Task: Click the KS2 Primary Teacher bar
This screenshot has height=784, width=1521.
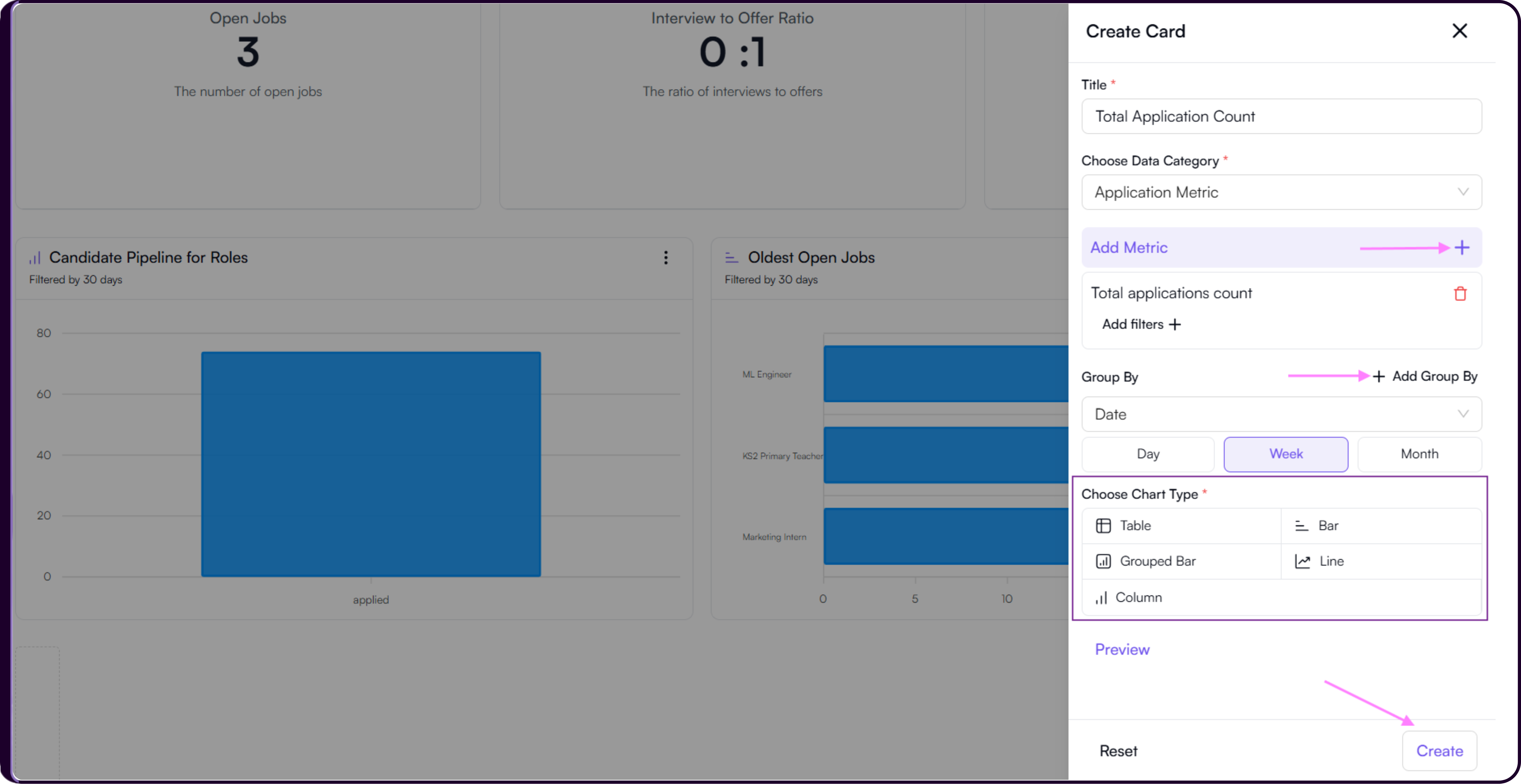Action: (x=946, y=455)
